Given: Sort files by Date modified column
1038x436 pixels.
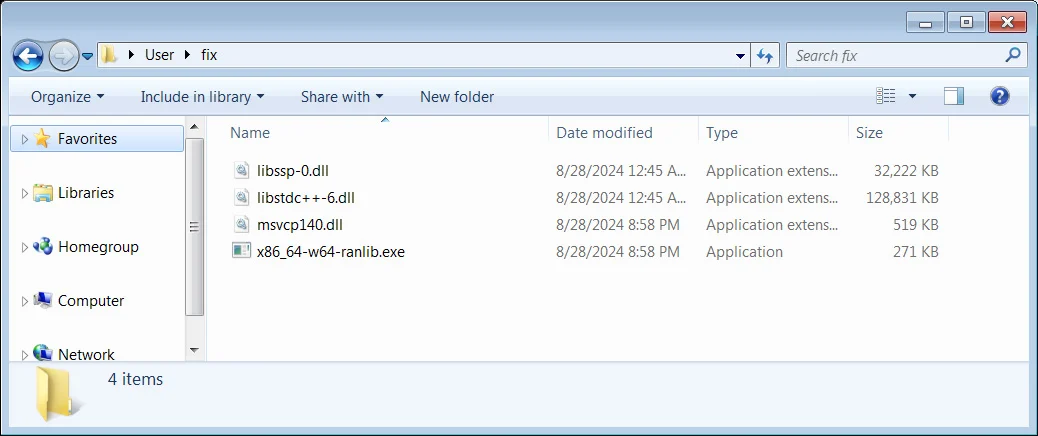Looking at the screenshot, I should tap(604, 132).
